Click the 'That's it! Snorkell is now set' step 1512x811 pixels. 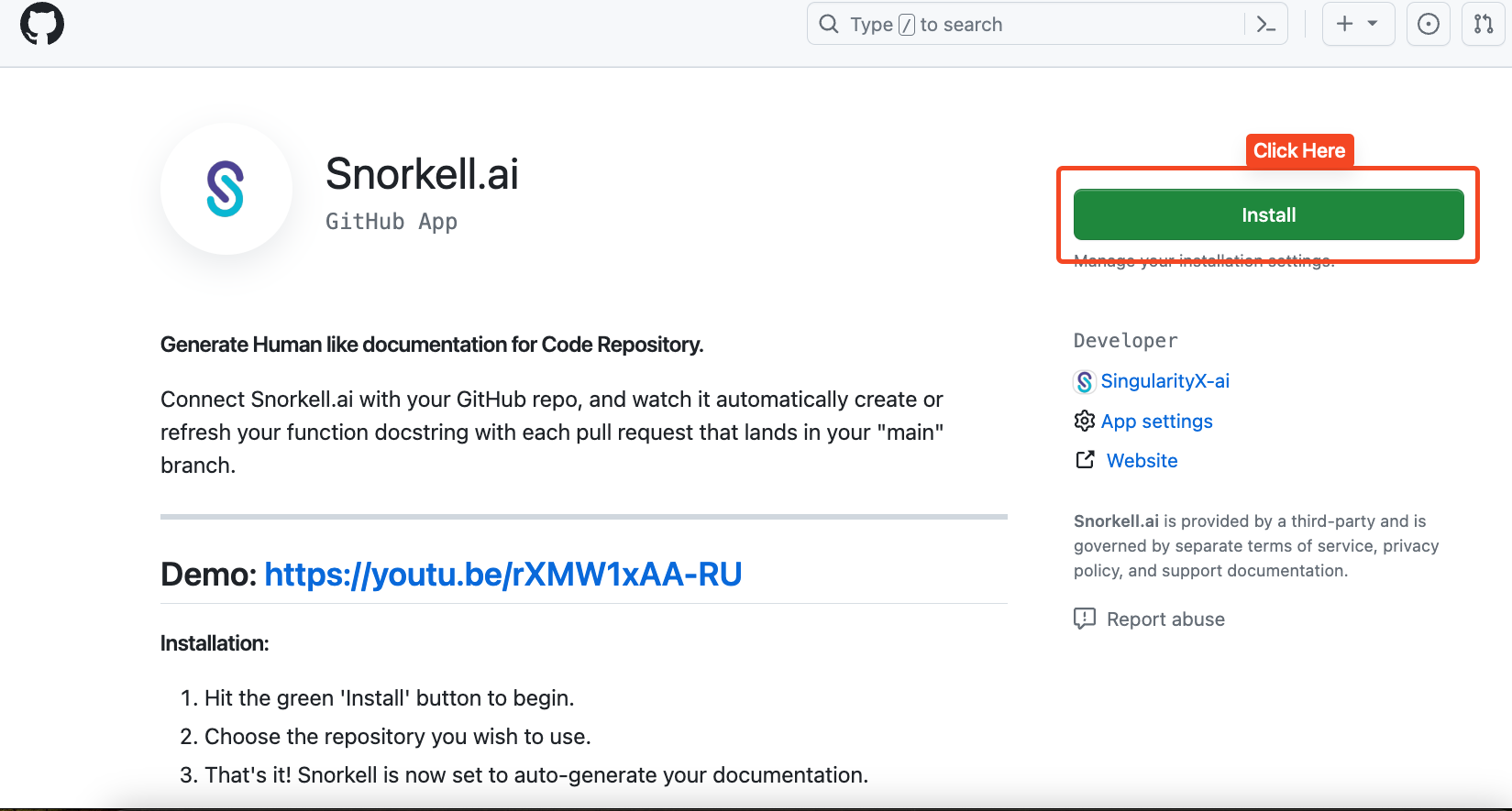tap(536, 775)
